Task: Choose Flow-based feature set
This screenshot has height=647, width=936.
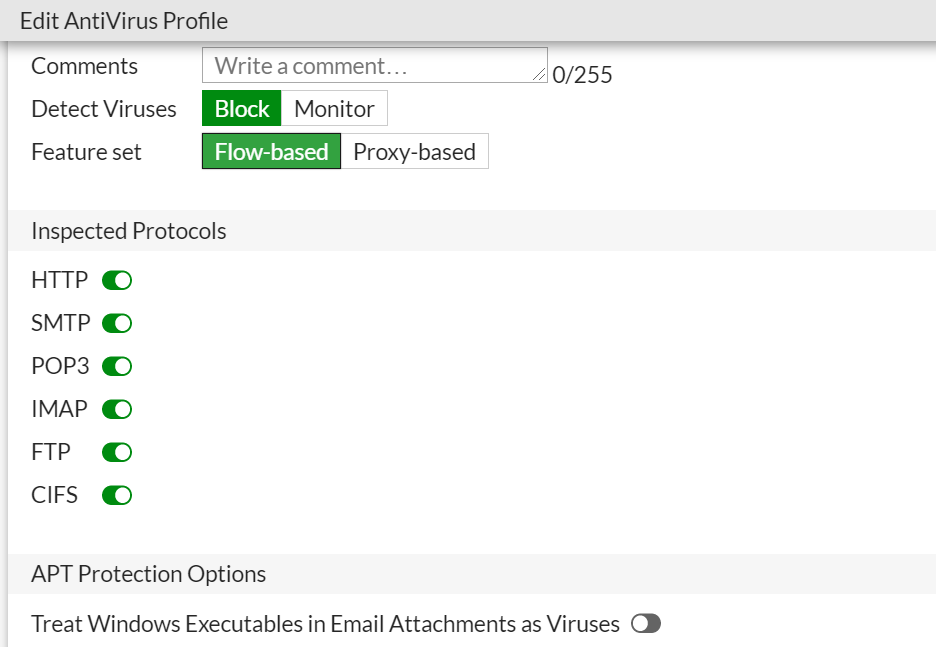Action: click(x=271, y=152)
